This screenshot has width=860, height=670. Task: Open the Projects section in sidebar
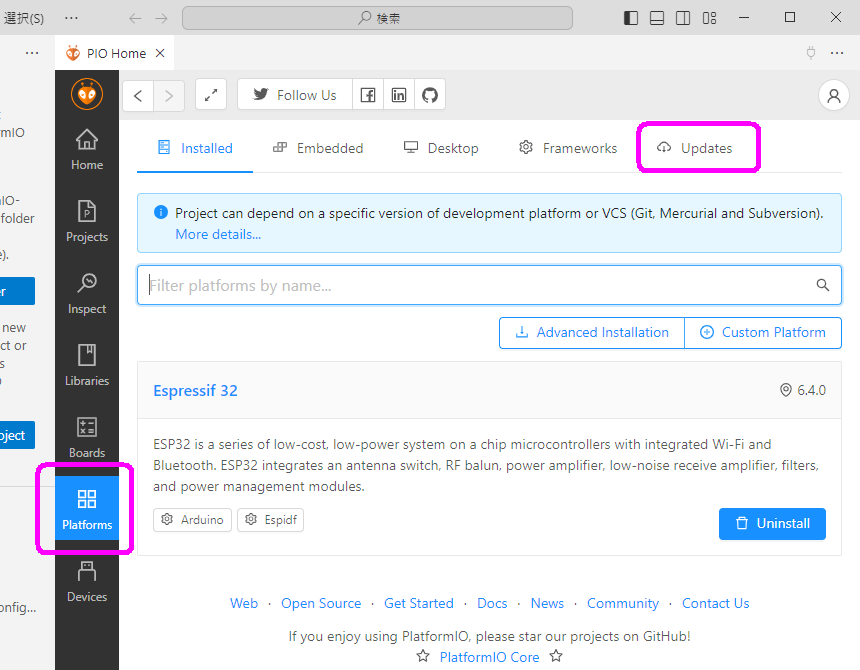[x=87, y=221]
